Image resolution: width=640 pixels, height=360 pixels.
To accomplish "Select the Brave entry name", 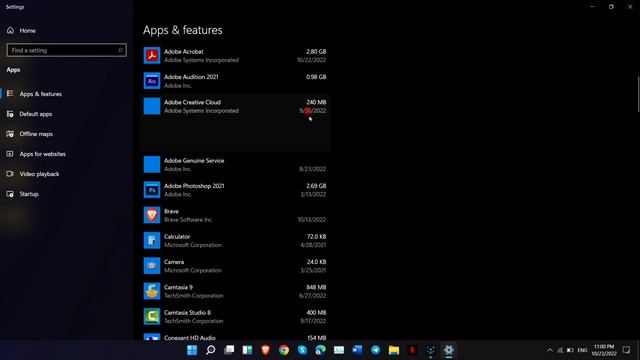I will coord(171,211).
